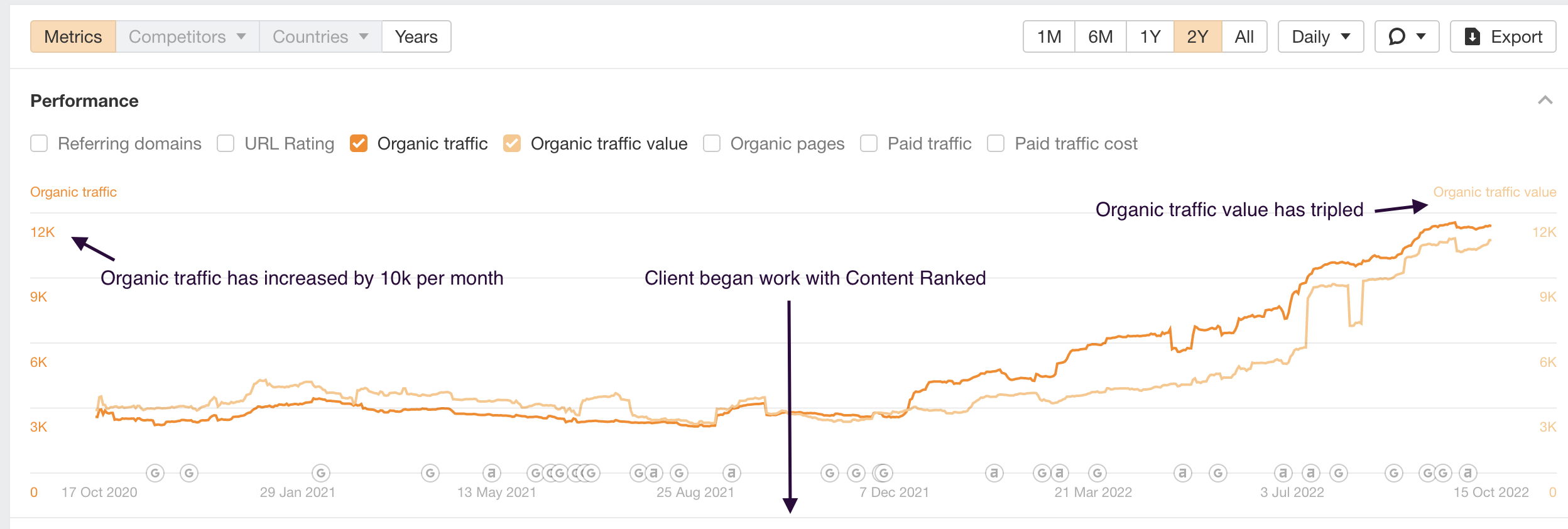Switch to the Metrics tab
Viewport: 1568px width, 529px height.
pyautogui.click(x=73, y=36)
